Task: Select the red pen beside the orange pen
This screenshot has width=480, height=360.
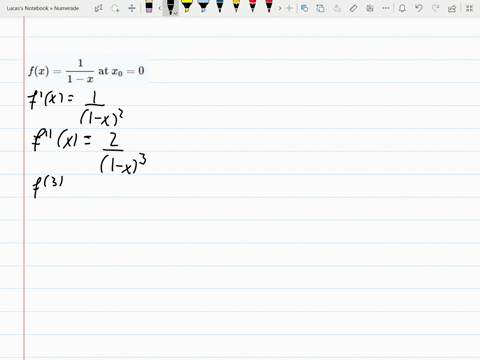Action: [x=253, y=6]
